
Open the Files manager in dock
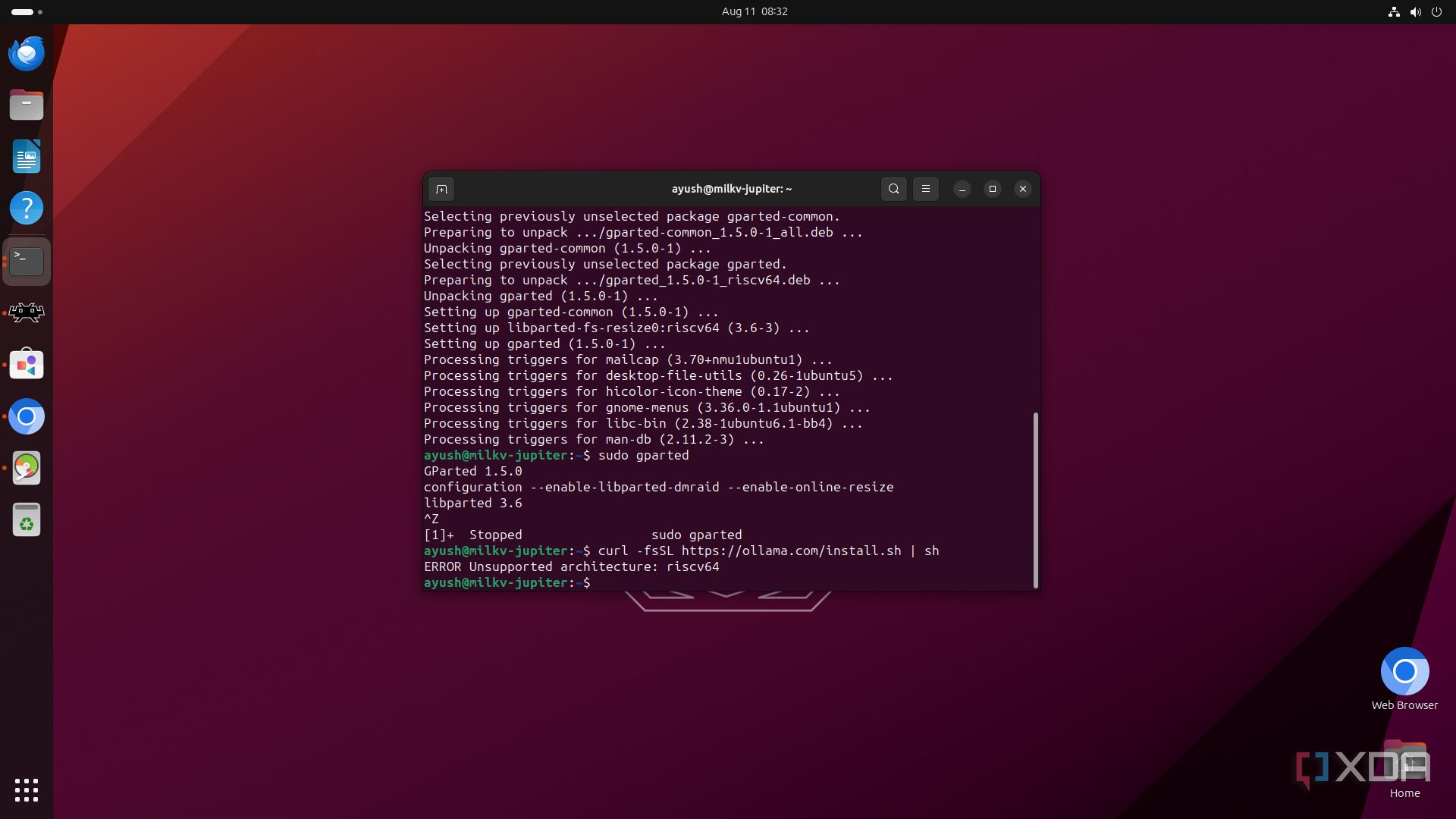point(27,105)
